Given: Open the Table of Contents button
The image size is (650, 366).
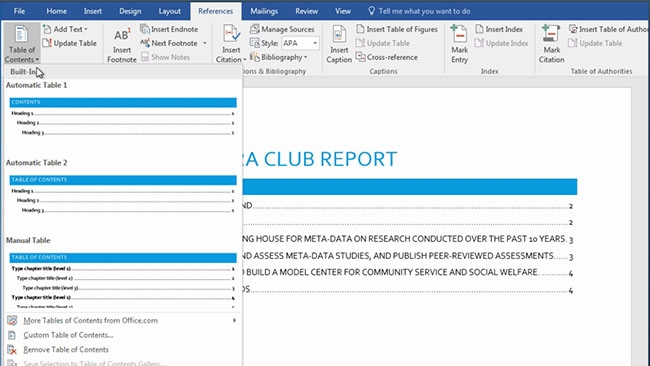Looking at the screenshot, I should tap(22, 44).
